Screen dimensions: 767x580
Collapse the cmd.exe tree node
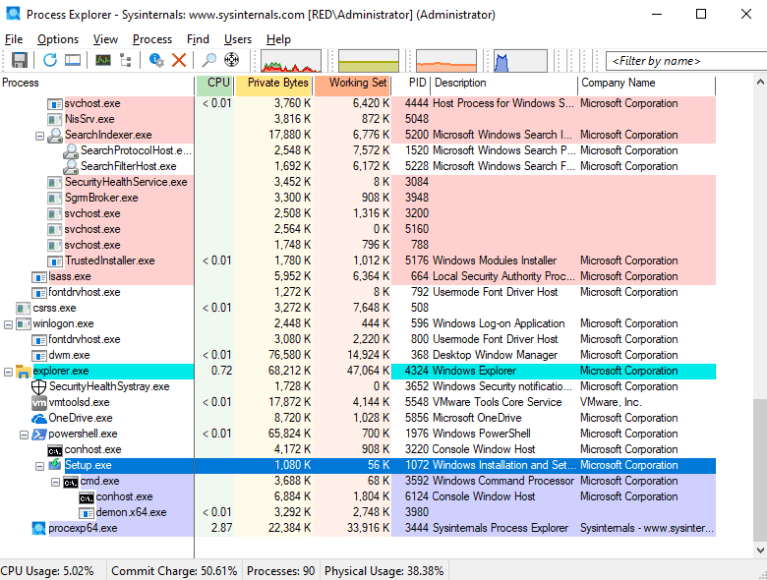tap(55, 482)
